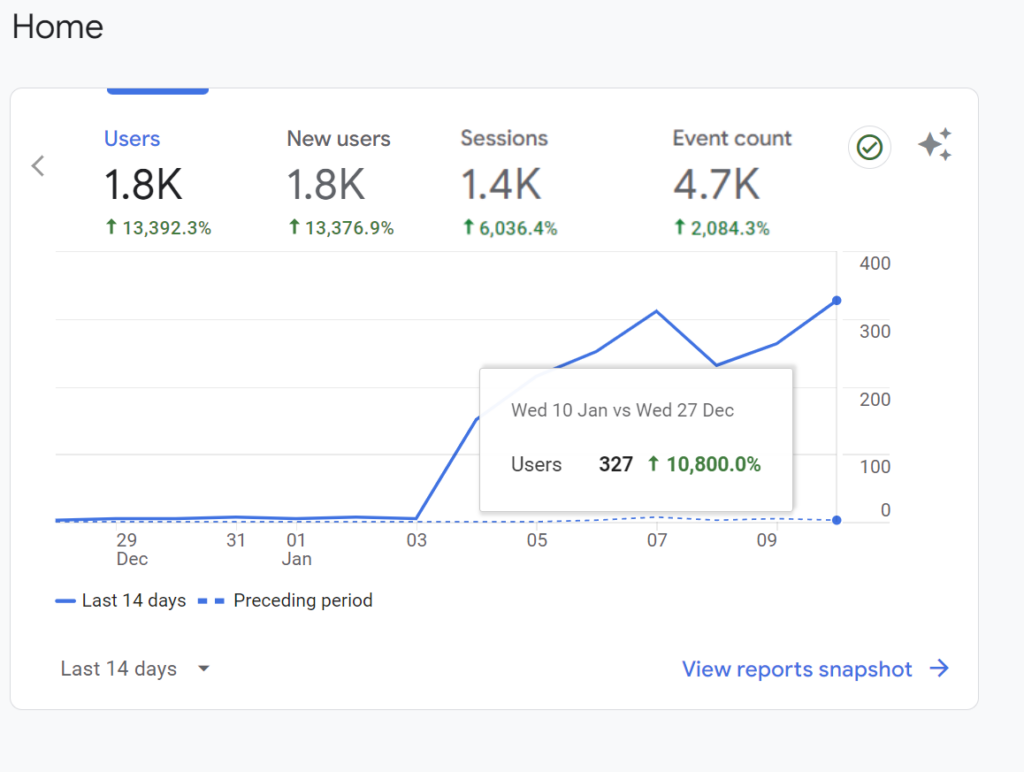Screen dimensions: 1024x772
Task: Click the final data point on solid line
Action: pyautogui.click(x=836, y=300)
